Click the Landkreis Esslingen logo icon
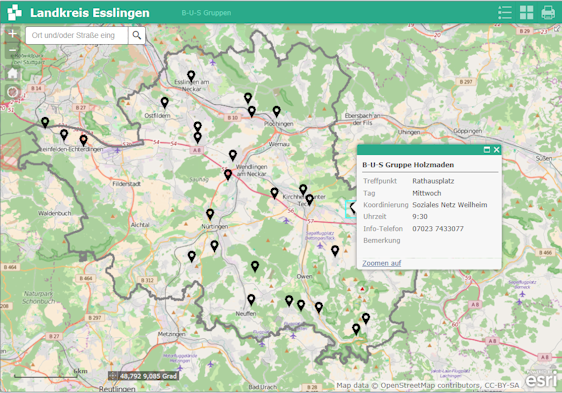 (14, 12)
